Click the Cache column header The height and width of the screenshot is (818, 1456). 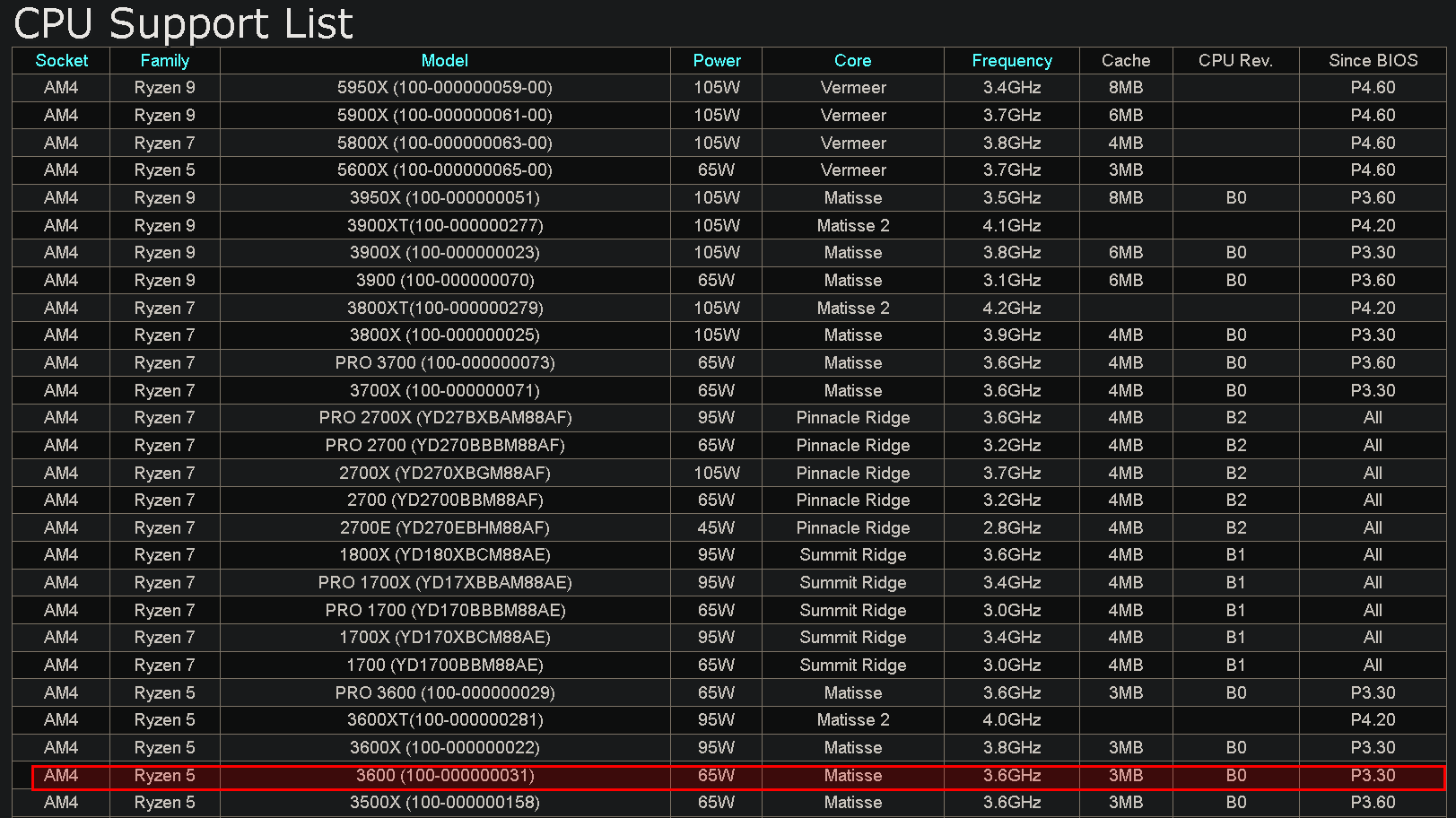(x=1126, y=60)
